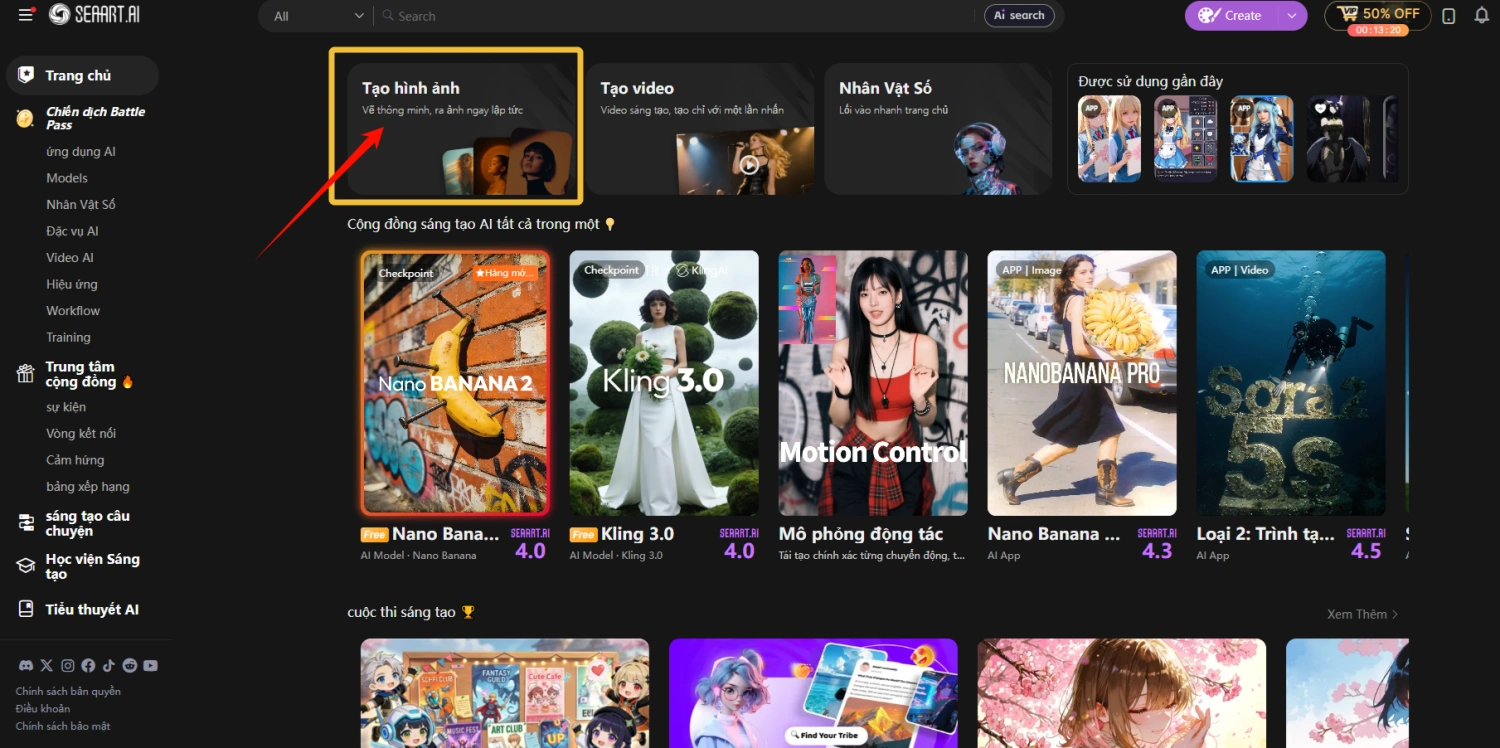Open the hamburger menu in top-left
1500x748 pixels.
(26, 15)
